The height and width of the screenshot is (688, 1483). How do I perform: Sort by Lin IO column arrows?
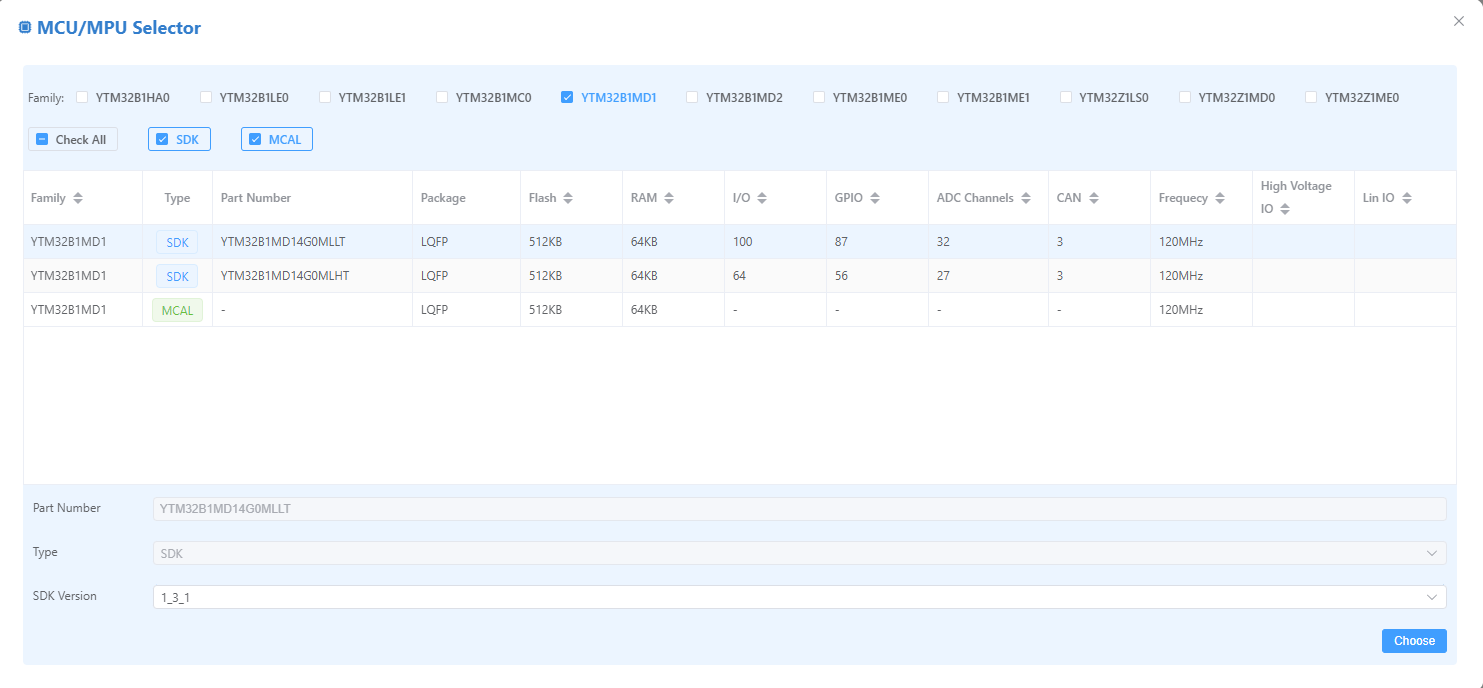1407,198
